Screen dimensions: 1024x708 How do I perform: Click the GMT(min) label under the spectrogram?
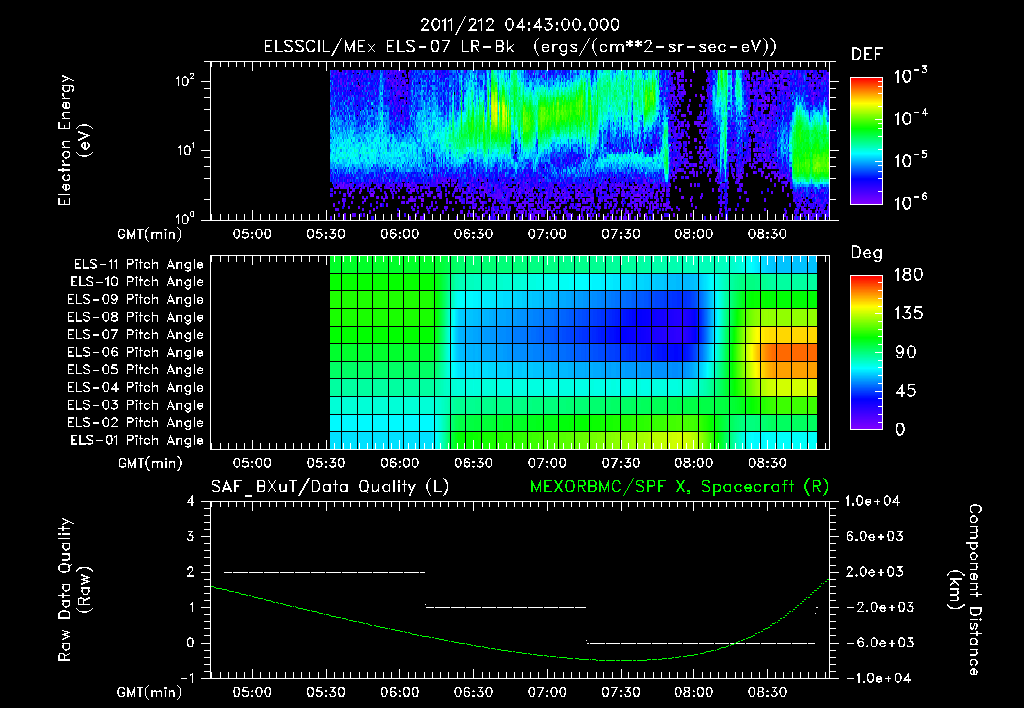coord(149,234)
